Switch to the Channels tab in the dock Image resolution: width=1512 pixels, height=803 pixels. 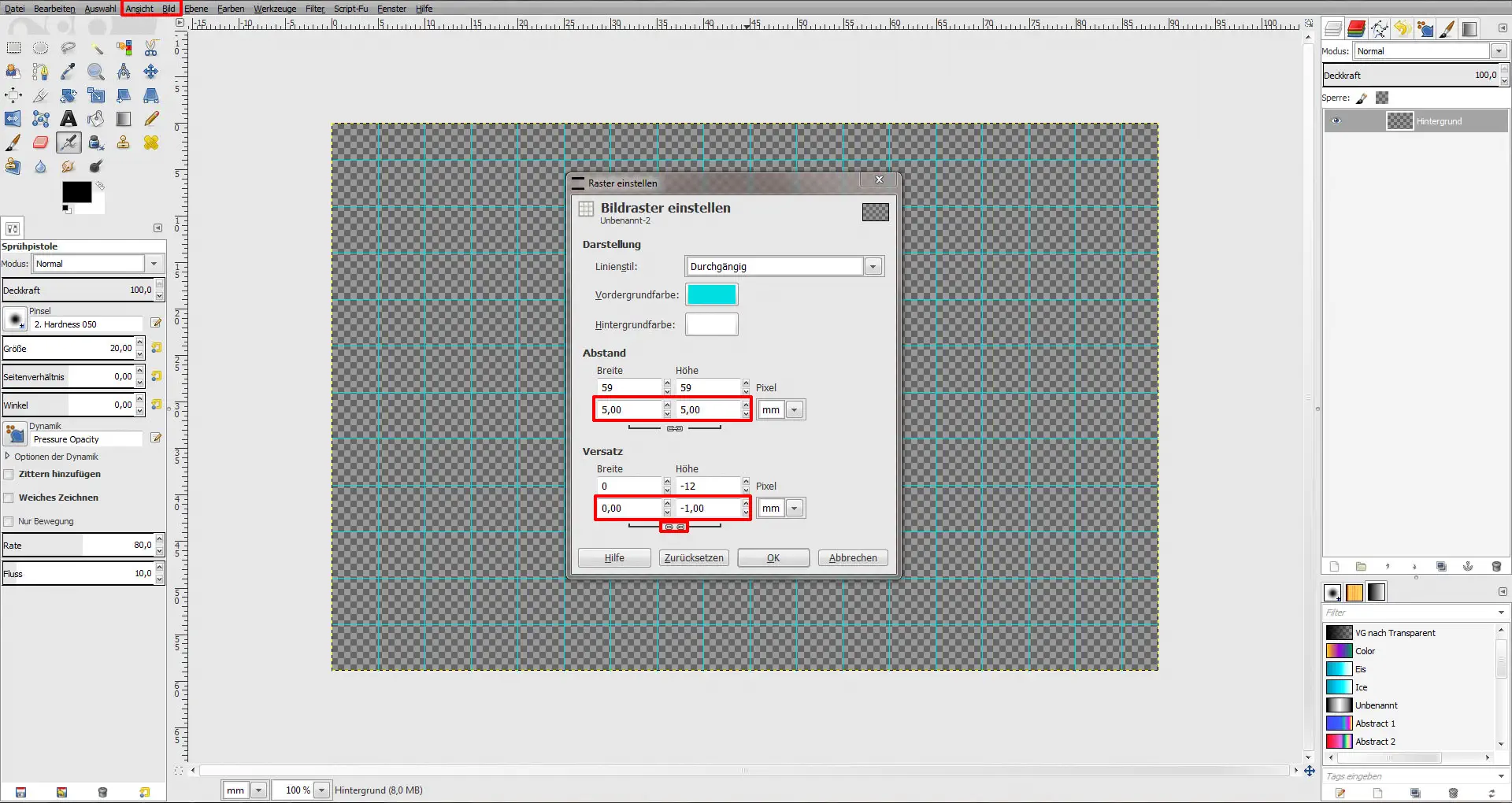1356,29
